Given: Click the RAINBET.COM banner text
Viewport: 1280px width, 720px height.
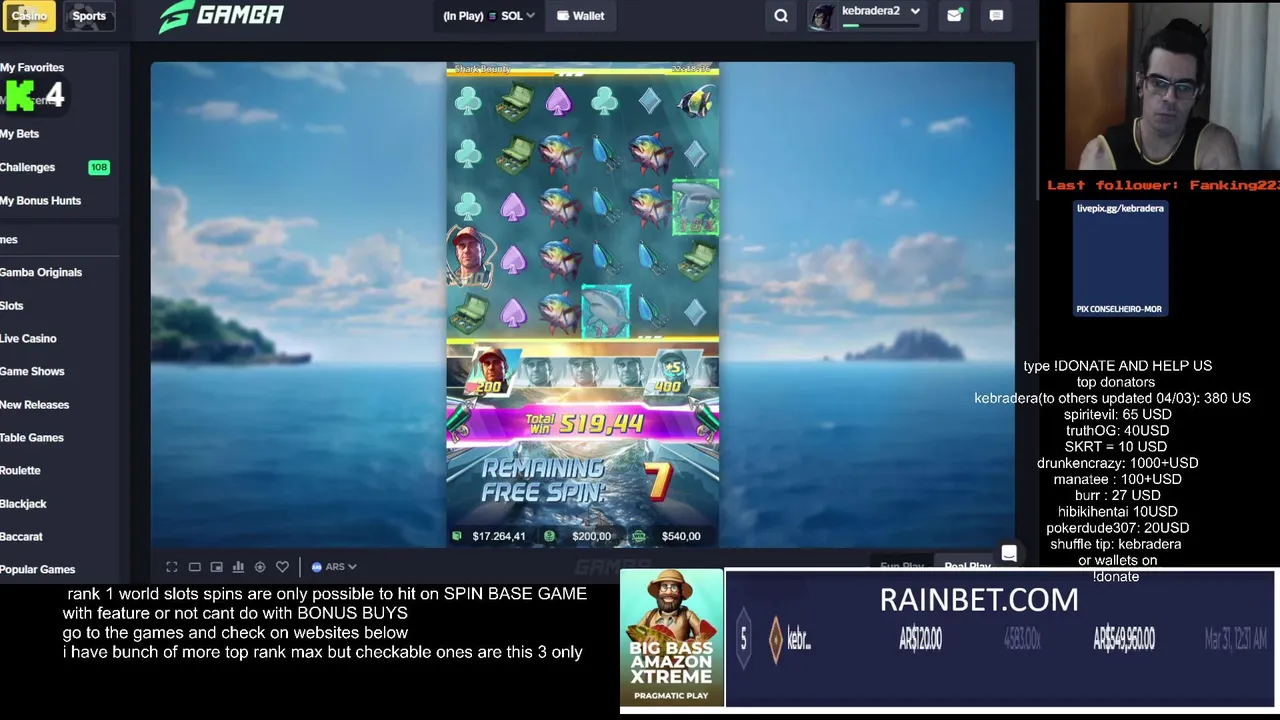Looking at the screenshot, I should pos(979,599).
